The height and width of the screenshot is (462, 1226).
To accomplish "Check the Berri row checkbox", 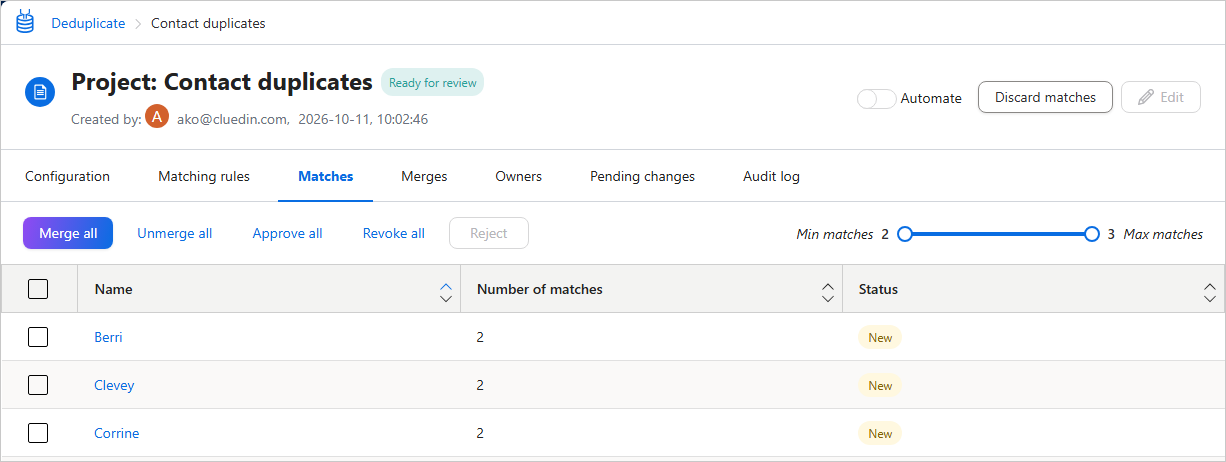I will tap(38, 337).
